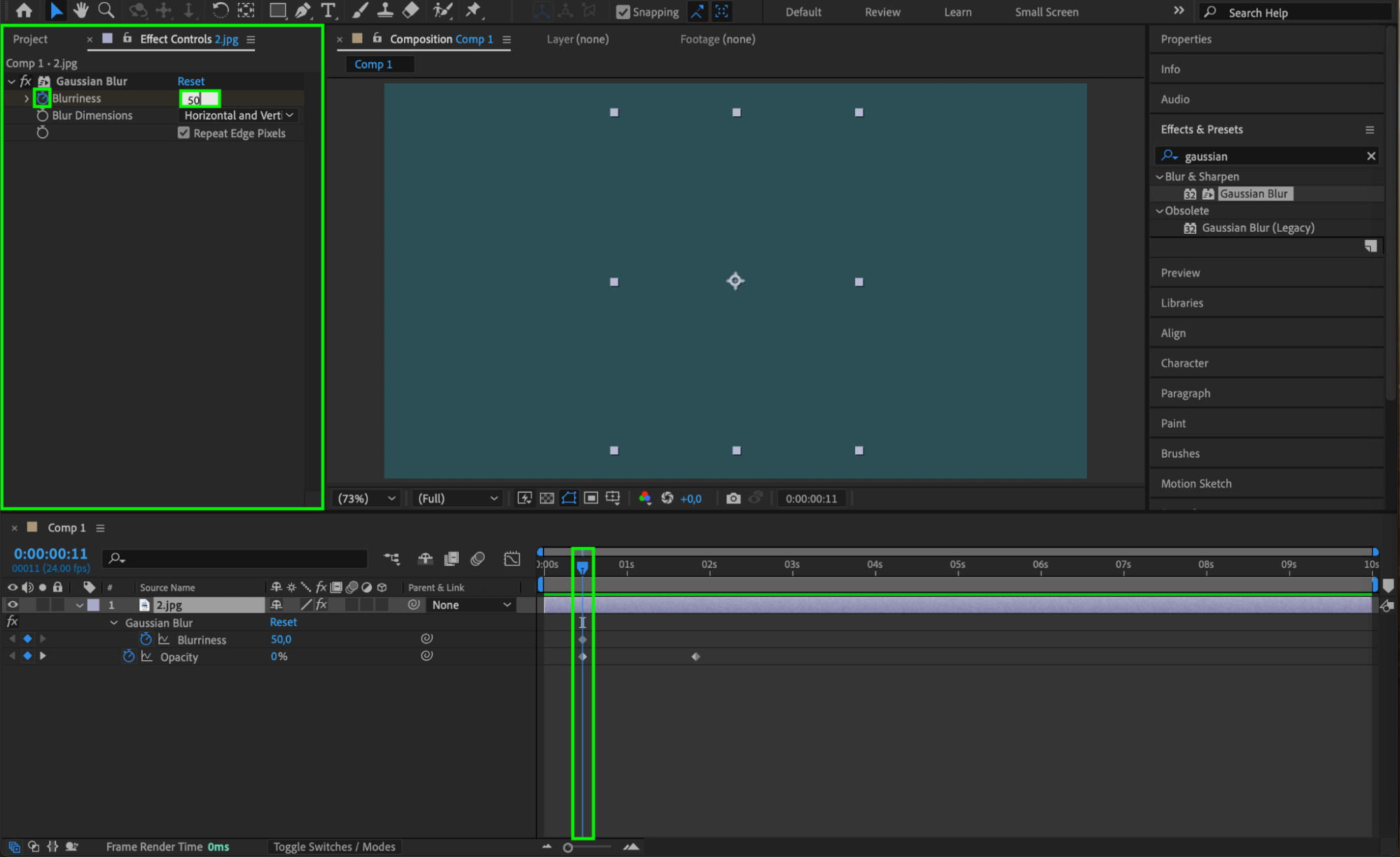Screen dimensions: 1400x857
Task: Select the Puppet Pin tool
Action: pos(473,11)
